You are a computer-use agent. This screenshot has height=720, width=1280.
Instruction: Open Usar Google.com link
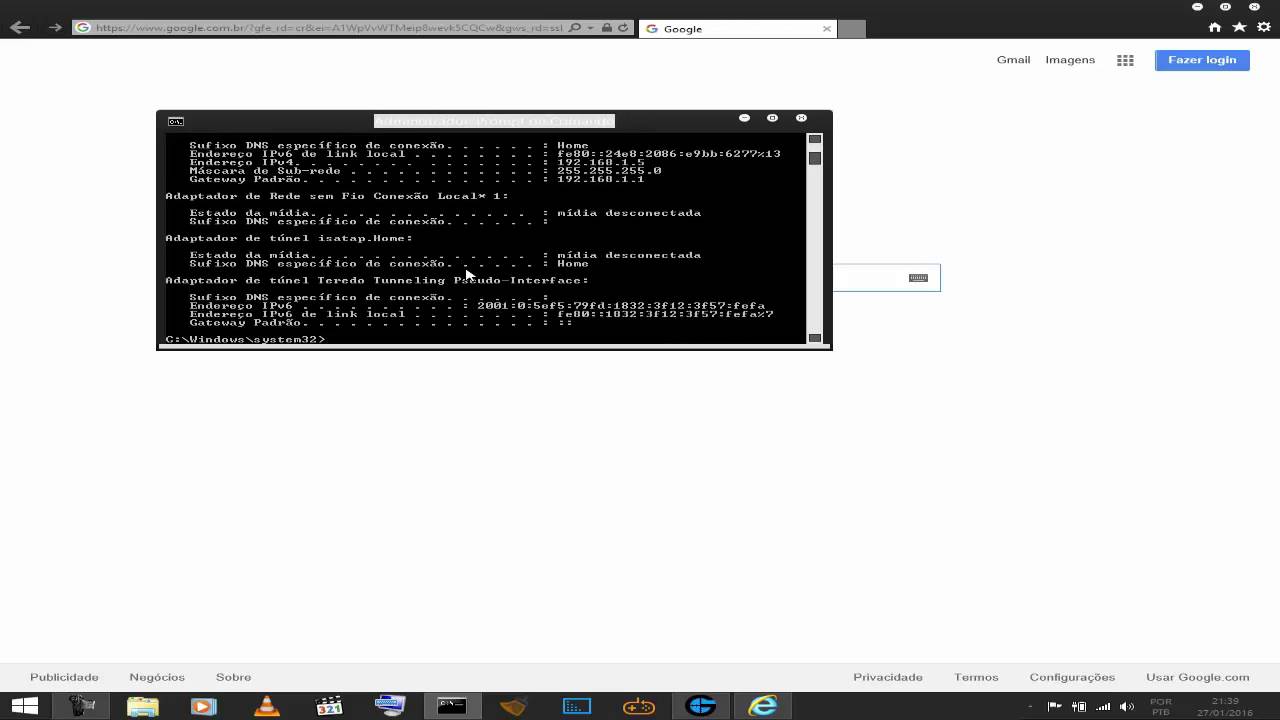1198,677
